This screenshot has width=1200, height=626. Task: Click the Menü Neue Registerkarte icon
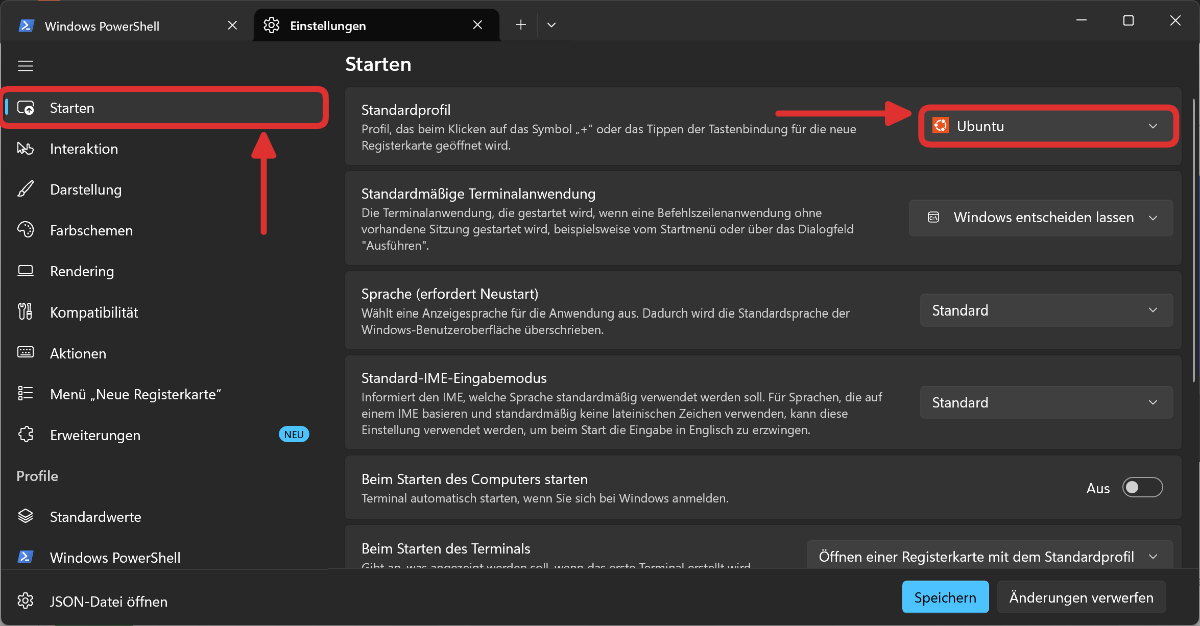[x=27, y=395]
